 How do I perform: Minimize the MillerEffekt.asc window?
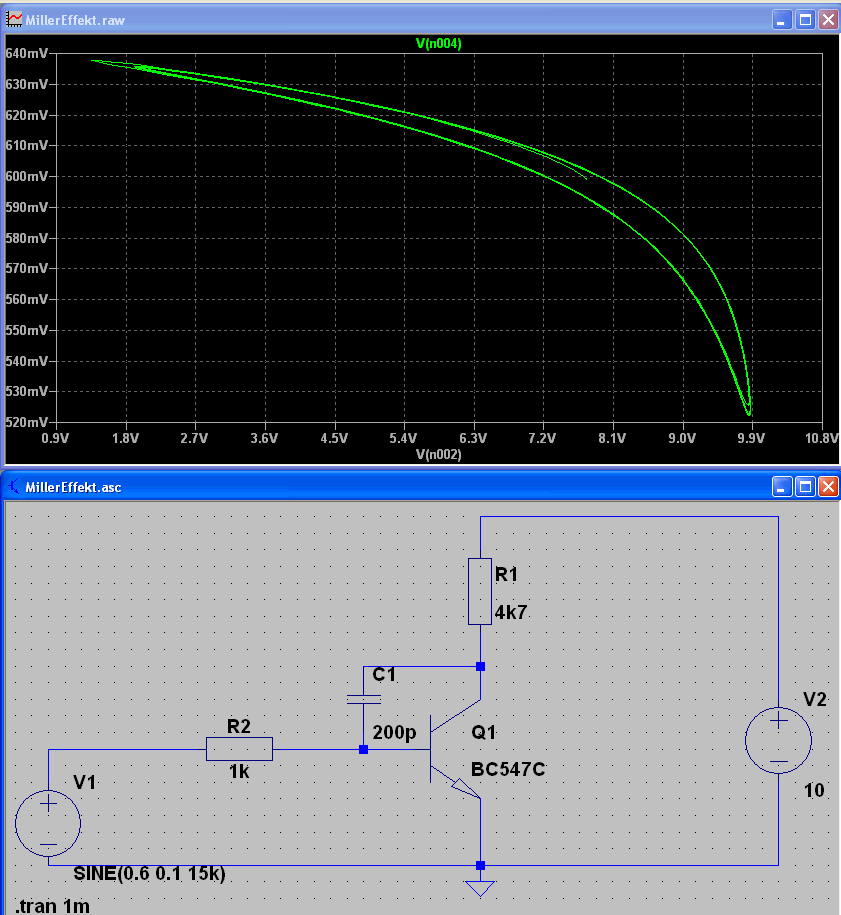tap(781, 487)
